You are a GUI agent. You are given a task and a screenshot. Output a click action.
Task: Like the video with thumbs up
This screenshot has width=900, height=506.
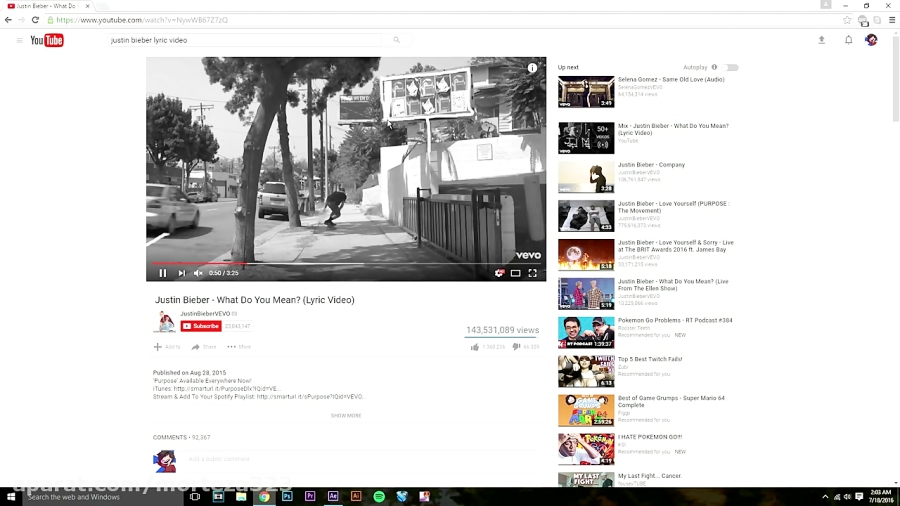[475, 347]
